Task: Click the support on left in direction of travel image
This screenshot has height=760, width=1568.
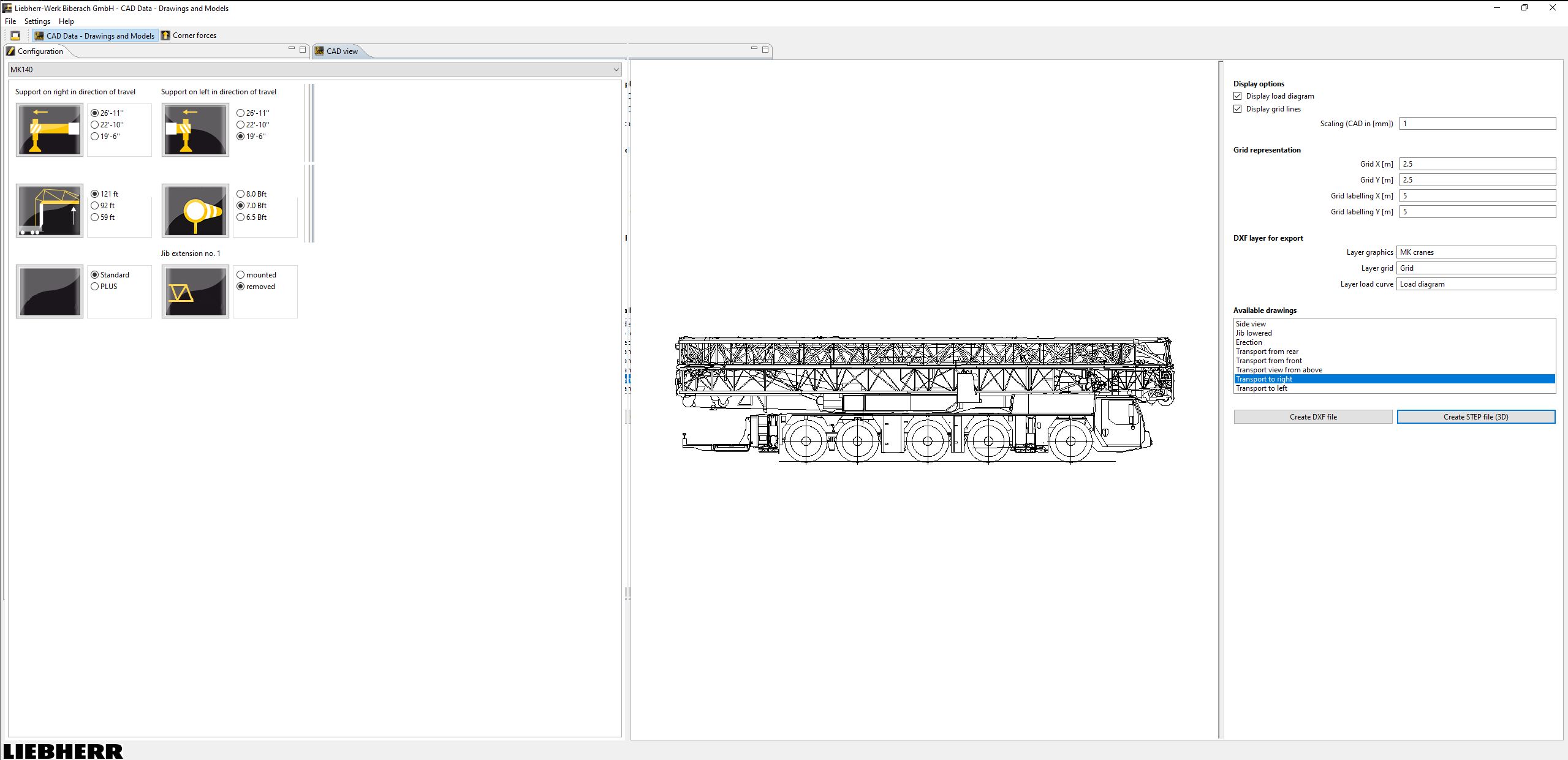Action: coord(194,129)
